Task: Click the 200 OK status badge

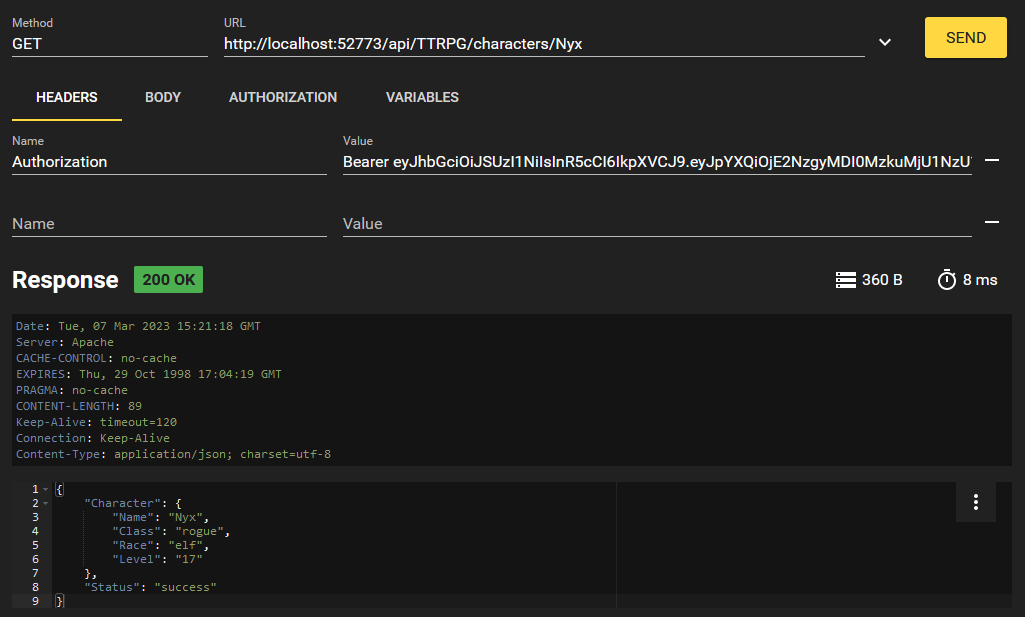Action: click(x=168, y=280)
